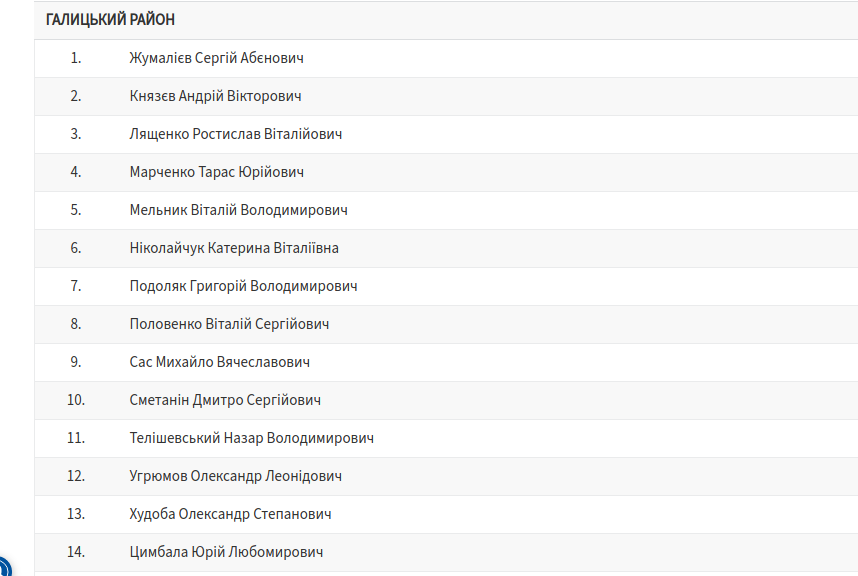
Task: Select the ГАЛИЦЬКИЙ РАЙОН header row
Action: 446,20
